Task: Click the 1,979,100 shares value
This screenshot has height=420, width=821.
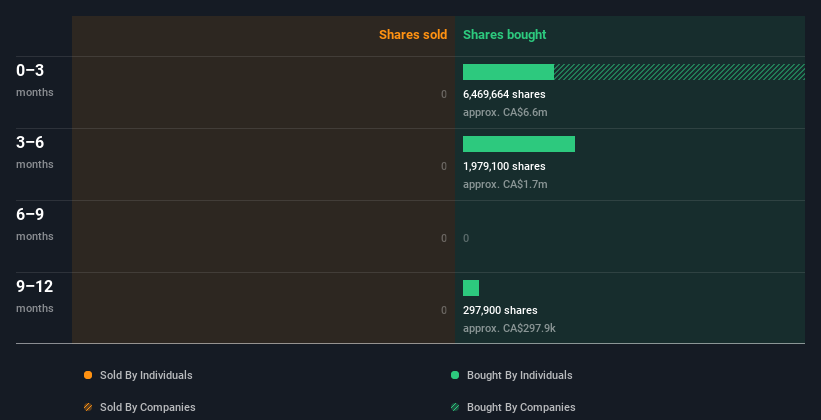Action: click(504, 167)
